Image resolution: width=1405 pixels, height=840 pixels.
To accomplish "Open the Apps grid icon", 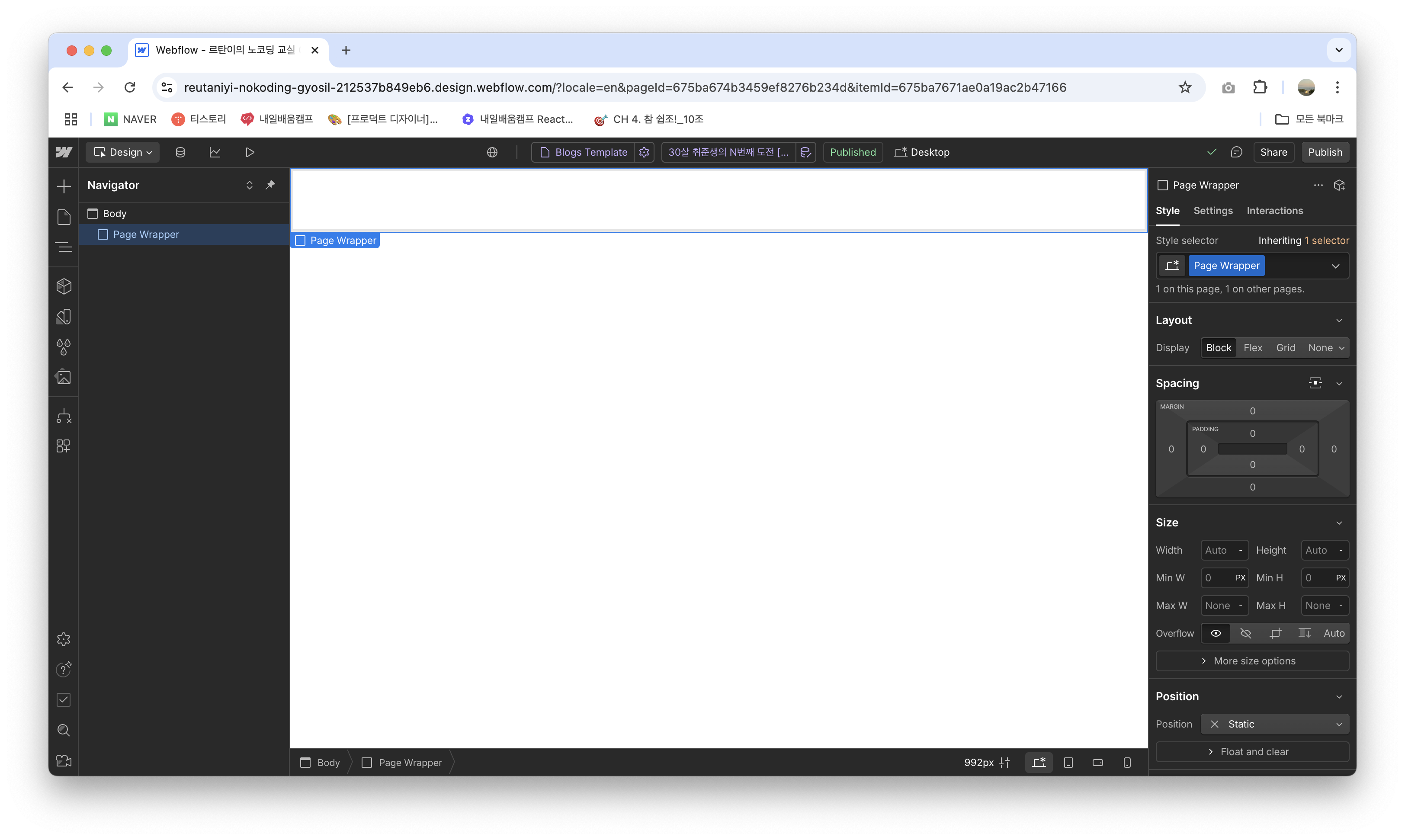I will pyautogui.click(x=64, y=446).
